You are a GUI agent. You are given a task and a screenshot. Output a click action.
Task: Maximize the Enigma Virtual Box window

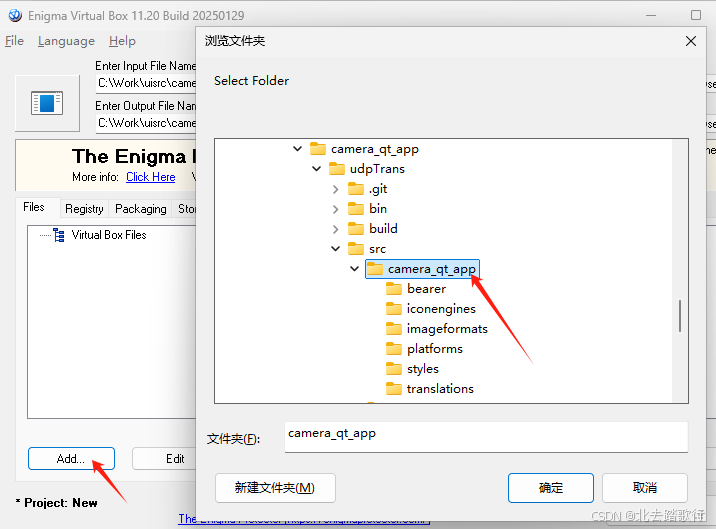(695, 15)
